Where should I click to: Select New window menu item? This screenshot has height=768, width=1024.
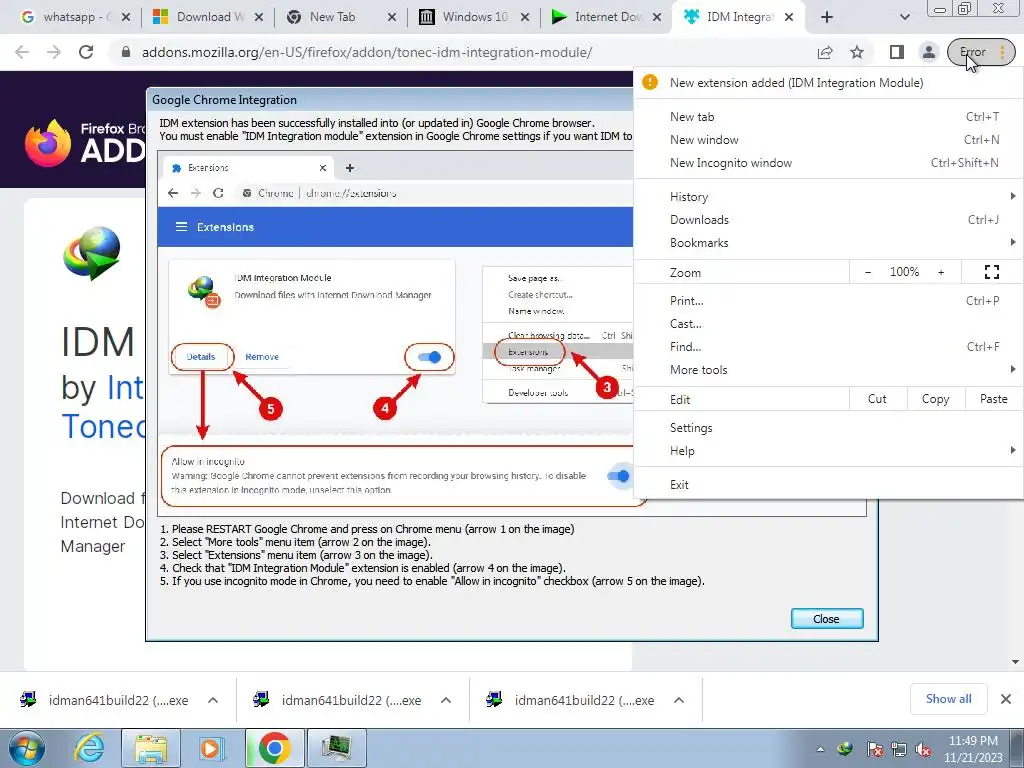coord(829,140)
